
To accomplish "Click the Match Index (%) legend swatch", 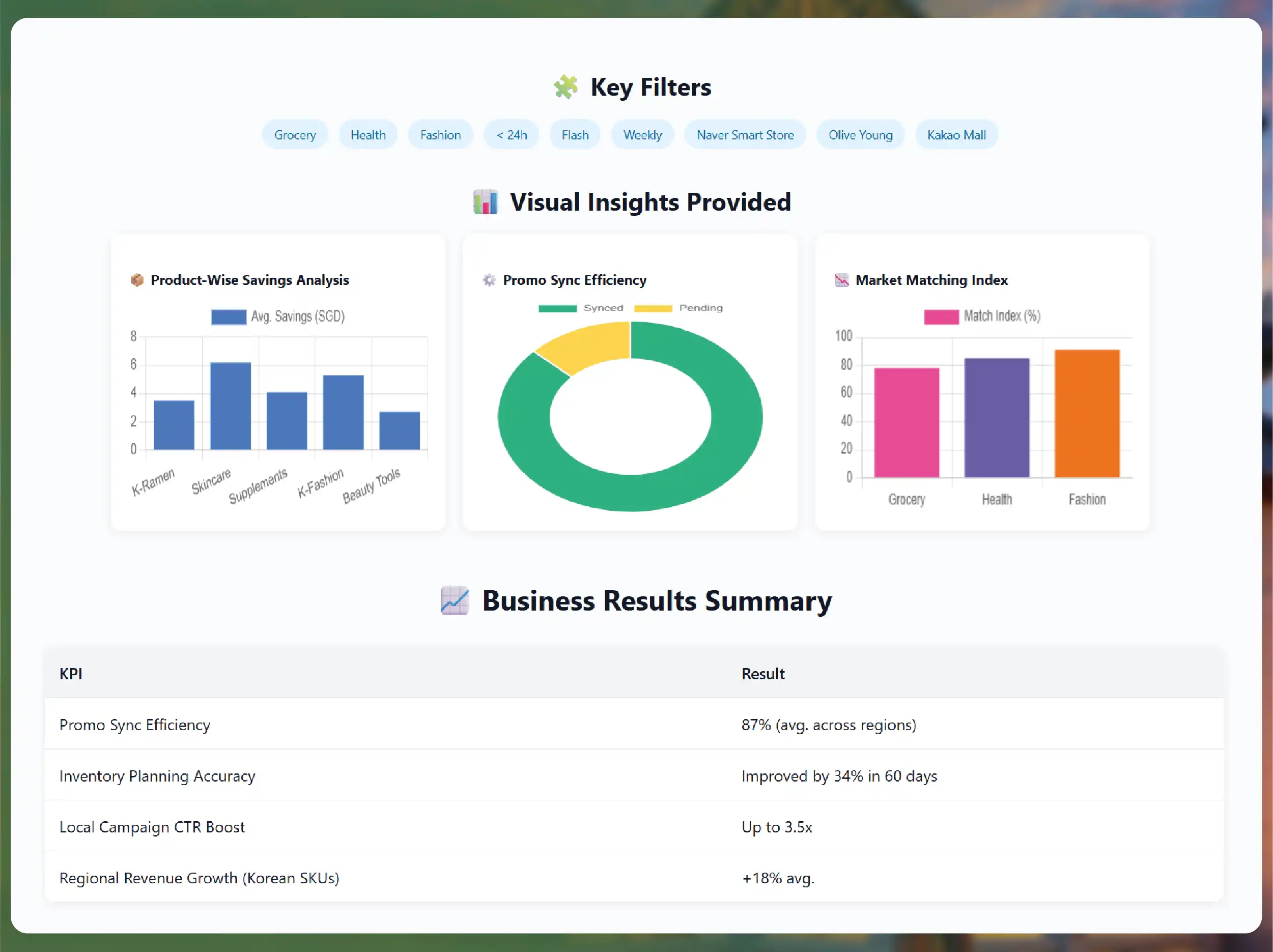I will (x=941, y=317).
